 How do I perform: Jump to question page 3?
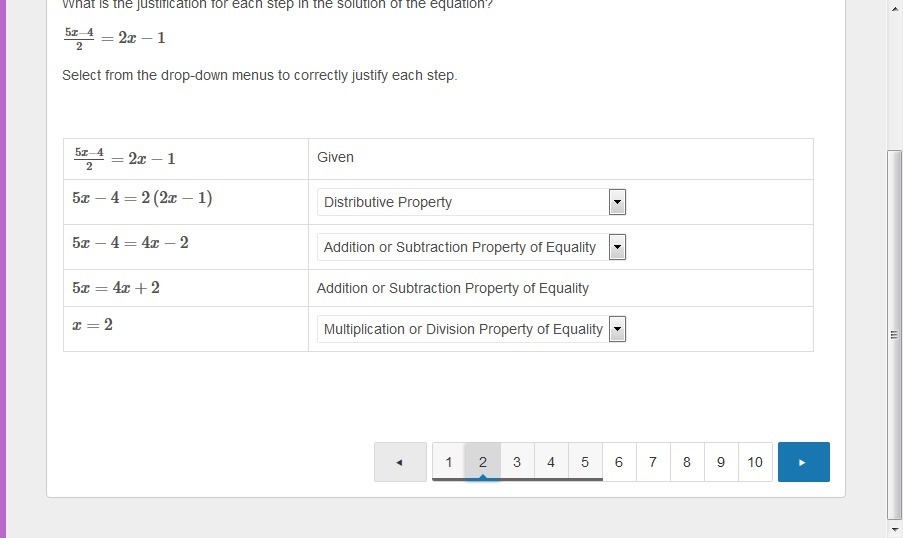tap(517, 462)
